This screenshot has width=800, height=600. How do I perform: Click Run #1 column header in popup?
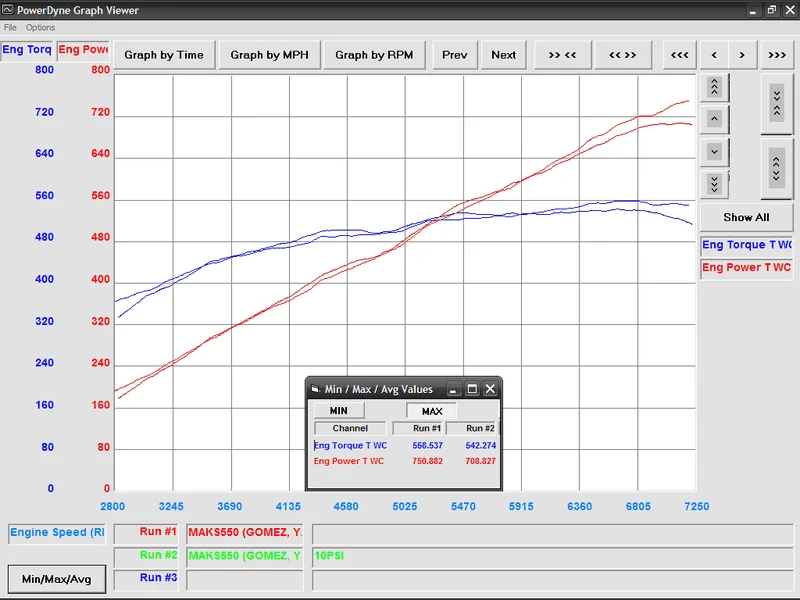(x=419, y=429)
